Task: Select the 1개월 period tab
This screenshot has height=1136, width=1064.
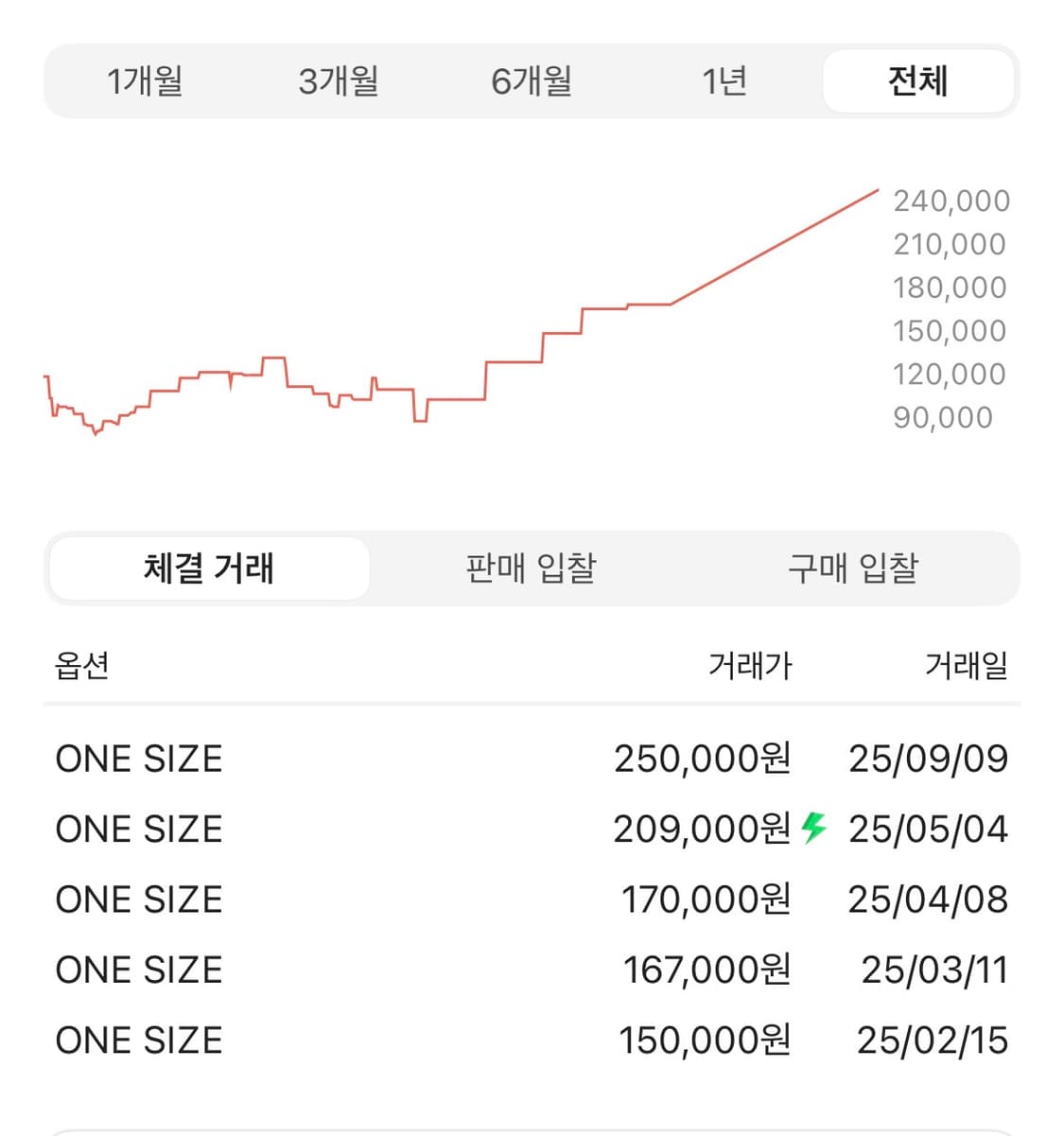Action: (145, 81)
